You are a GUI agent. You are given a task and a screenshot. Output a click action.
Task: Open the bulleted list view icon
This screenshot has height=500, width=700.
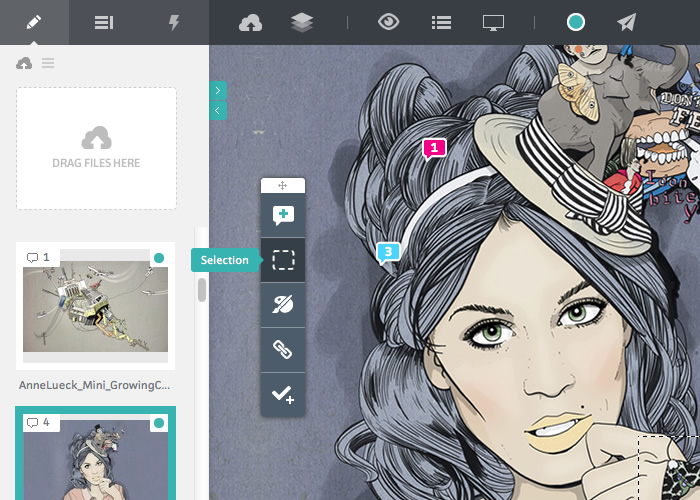tap(441, 22)
